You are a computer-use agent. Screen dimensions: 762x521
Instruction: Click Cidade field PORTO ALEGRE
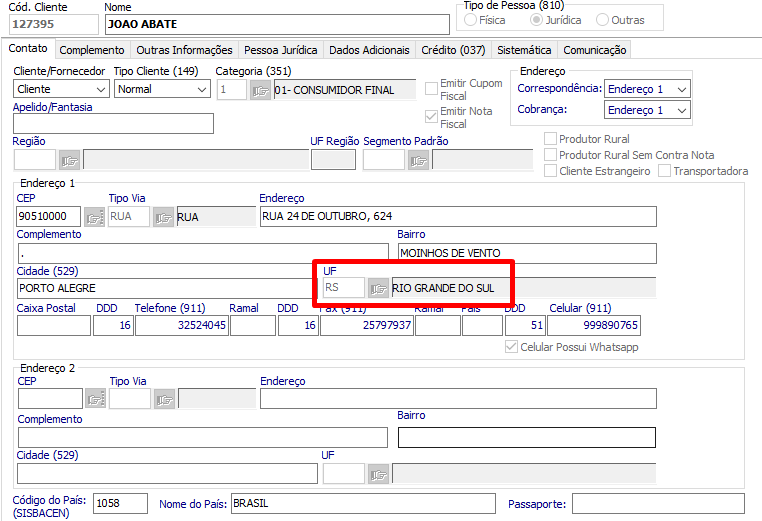tap(167, 288)
